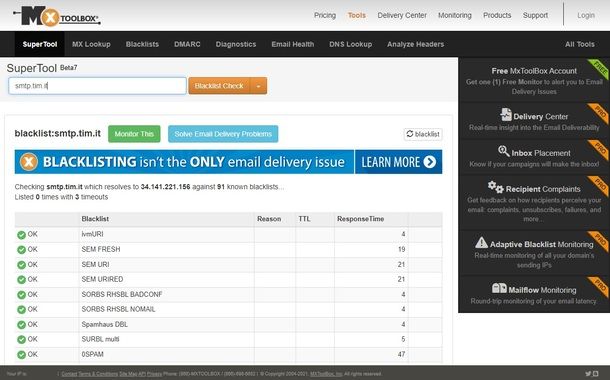Click OK check icon for SORBS RHSBL NOMAIL
Screen dimensions: 610x380
coord(21,310)
